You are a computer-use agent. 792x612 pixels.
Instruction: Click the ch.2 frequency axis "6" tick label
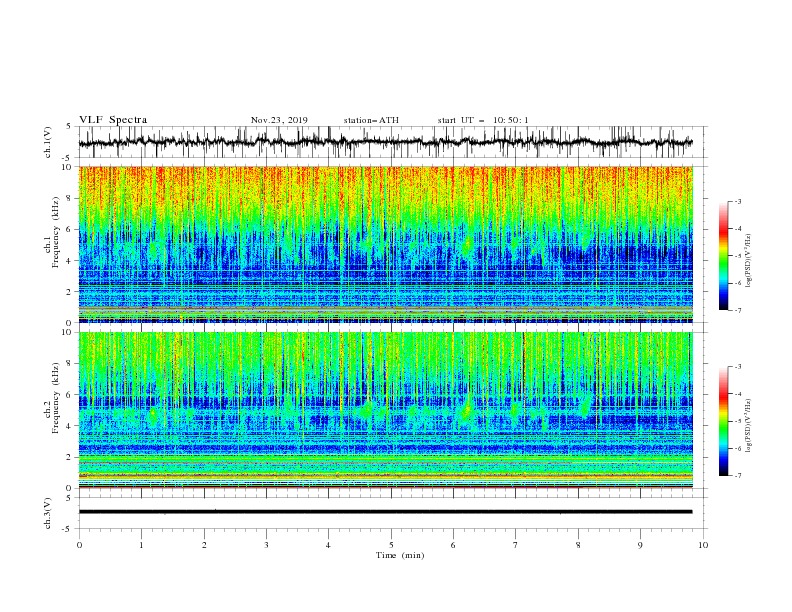point(70,395)
